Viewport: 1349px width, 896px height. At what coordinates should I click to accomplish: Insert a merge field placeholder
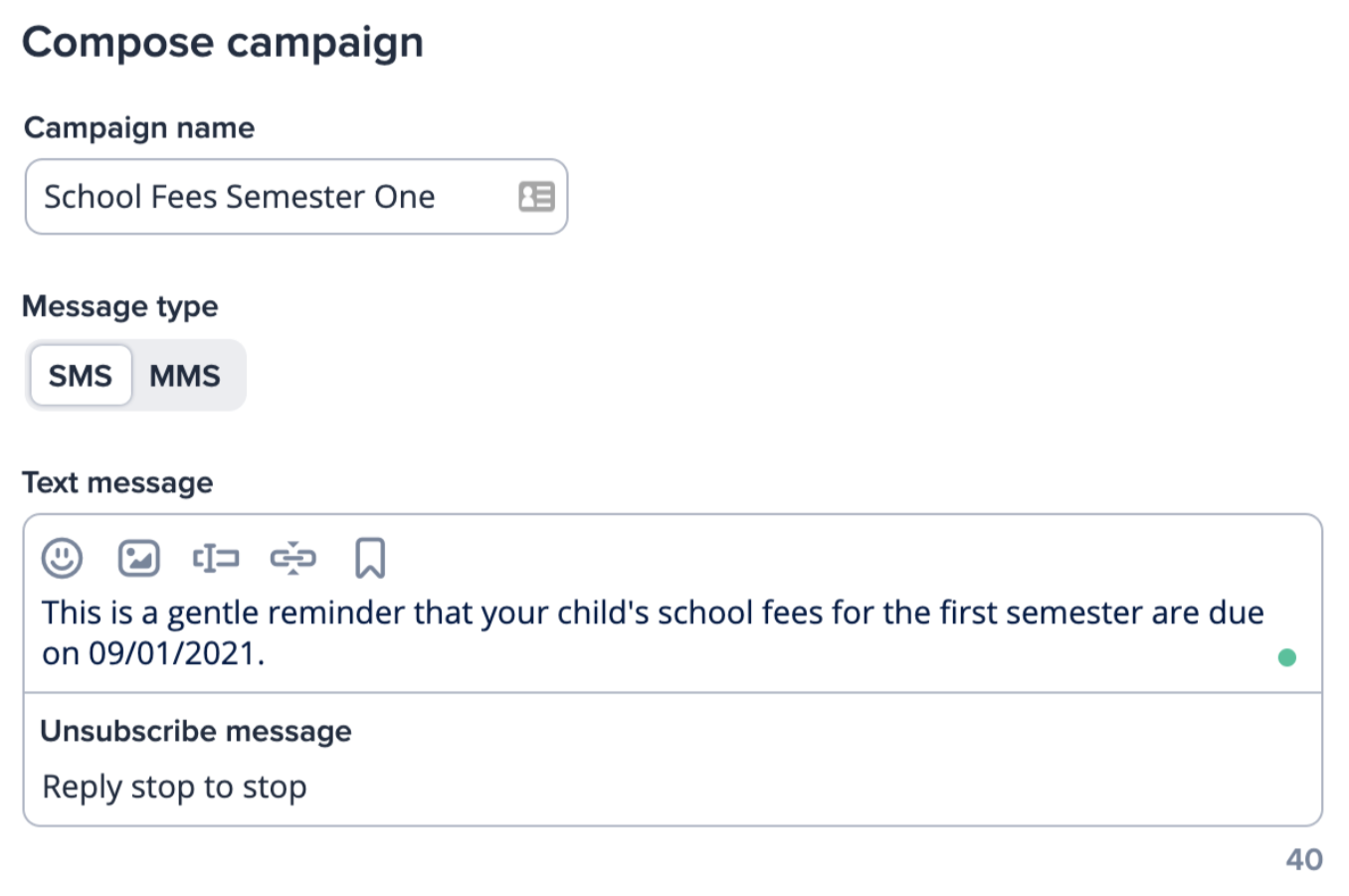point(216,558)
